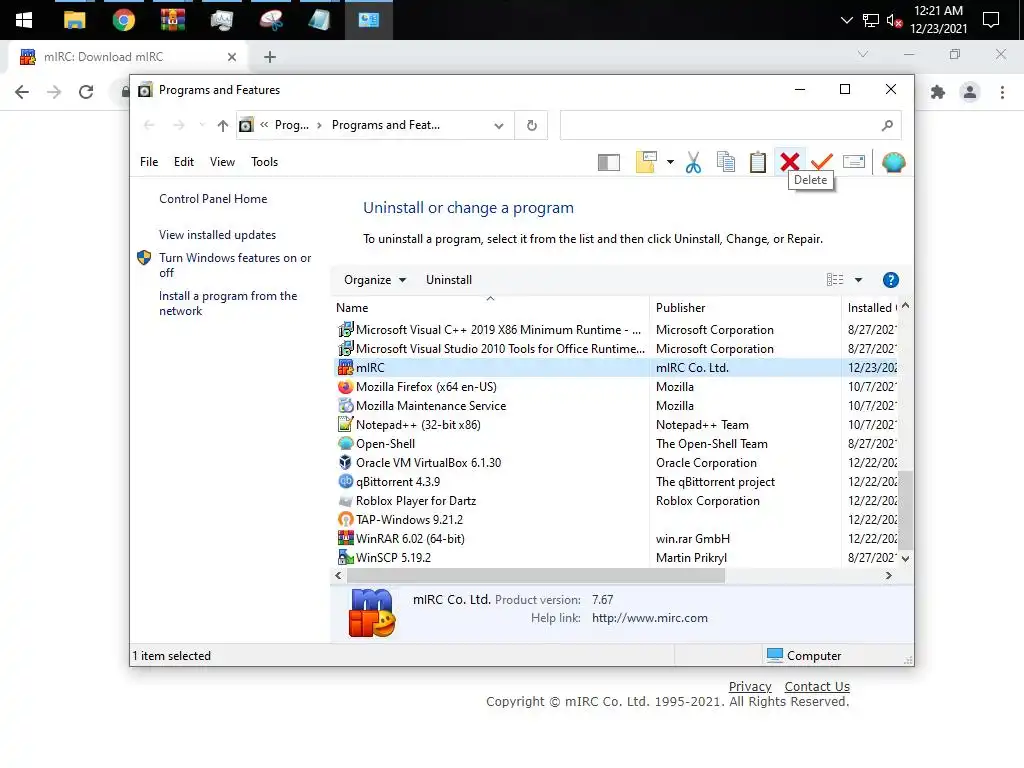Open the address bar history dropdown
The height and width of the screenshot is (768, 1024).
pos(499,126)
